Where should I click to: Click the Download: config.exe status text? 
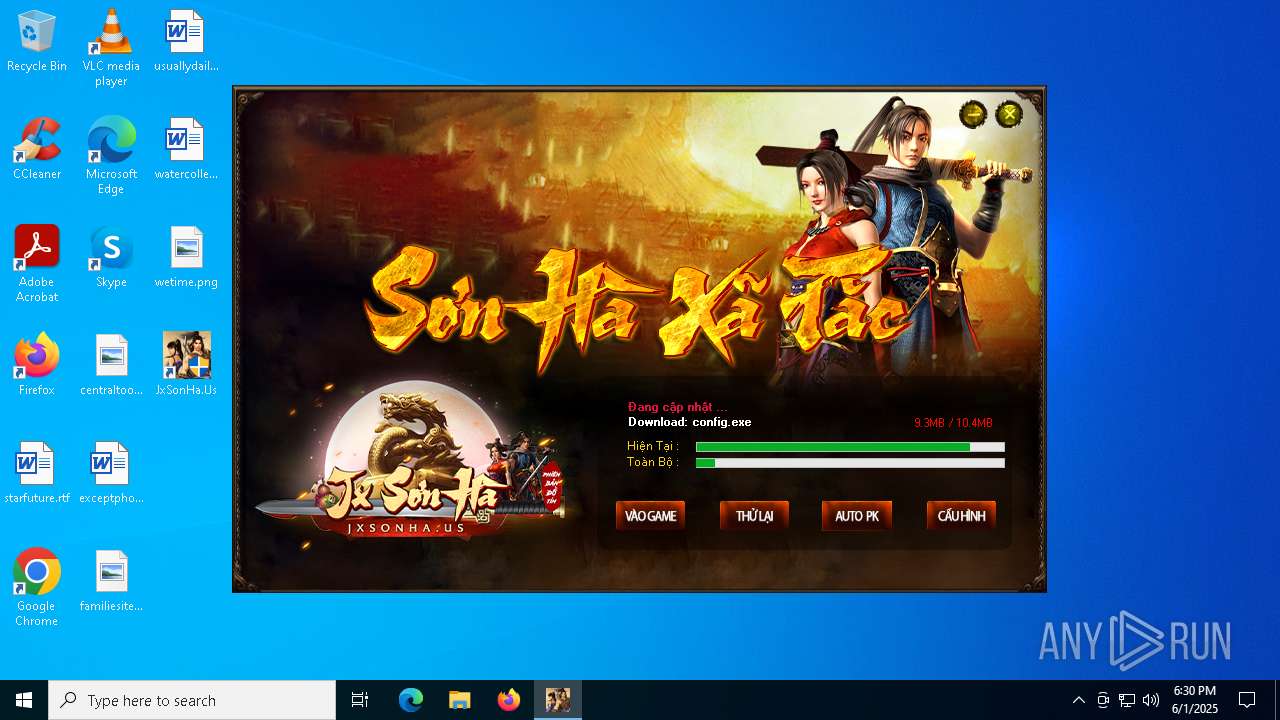pyautogui.click(x=689, y=422)
